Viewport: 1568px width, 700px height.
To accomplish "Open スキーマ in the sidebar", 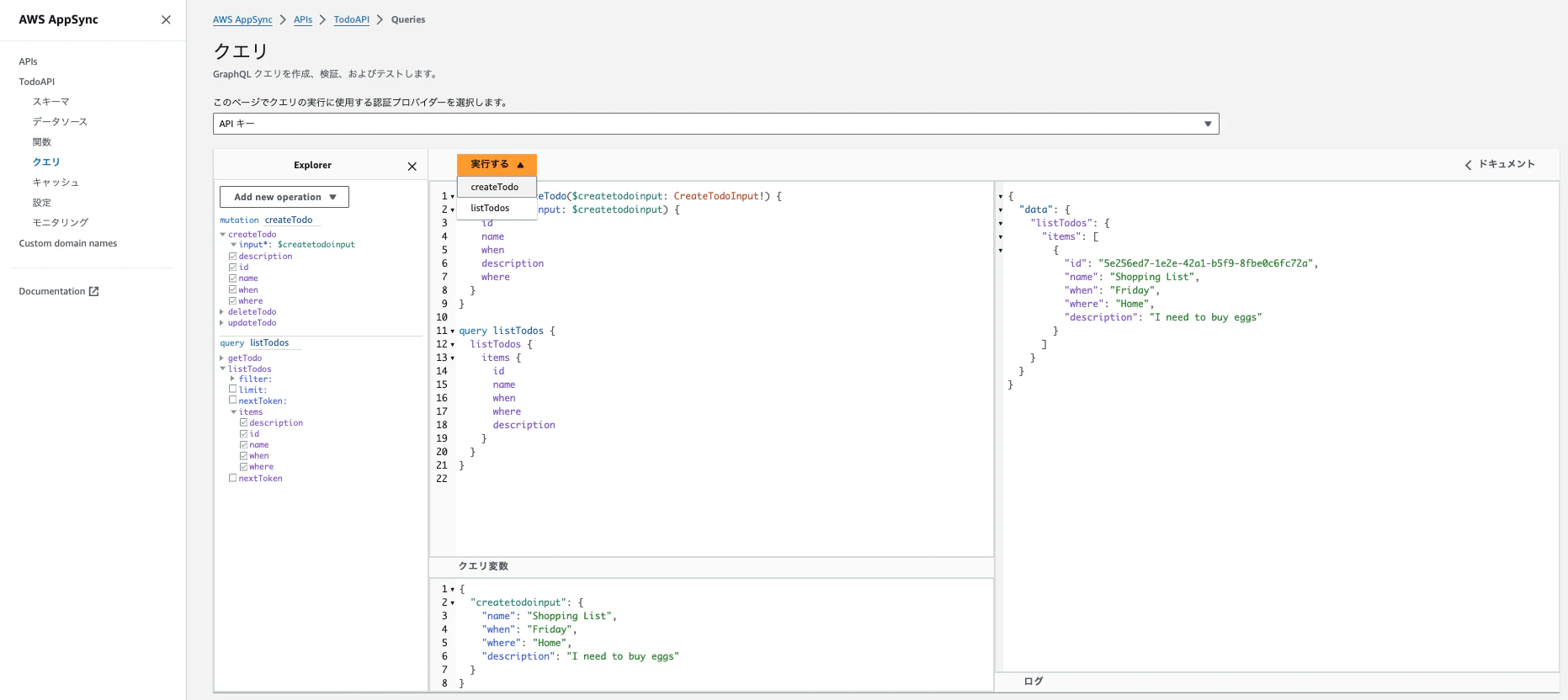I will click(51, 102).
